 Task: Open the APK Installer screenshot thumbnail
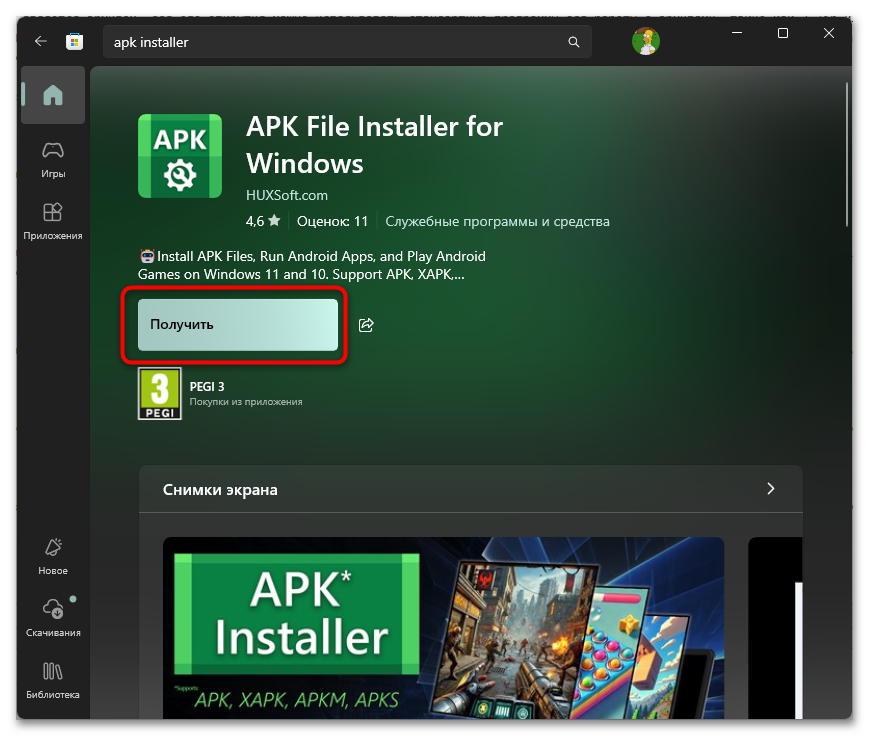[443, 628]
